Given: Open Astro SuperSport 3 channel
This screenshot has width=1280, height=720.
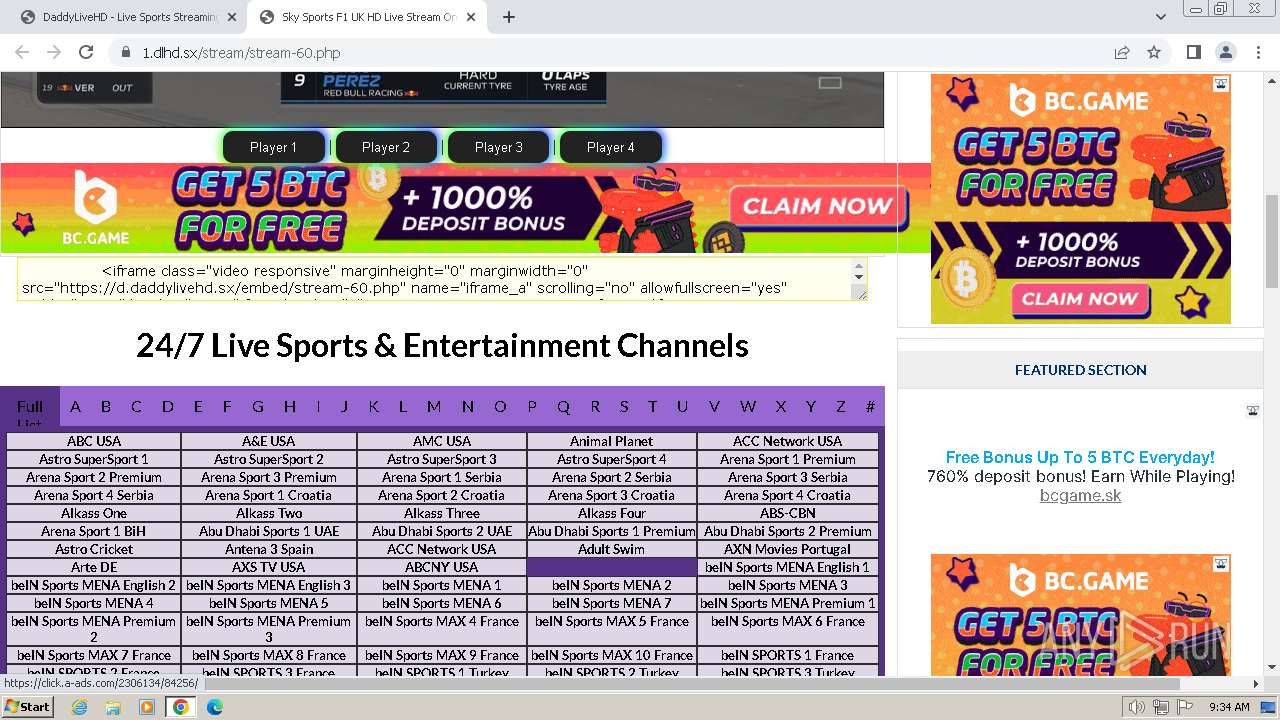Looking at the screenshot, I should coord(442,459).
